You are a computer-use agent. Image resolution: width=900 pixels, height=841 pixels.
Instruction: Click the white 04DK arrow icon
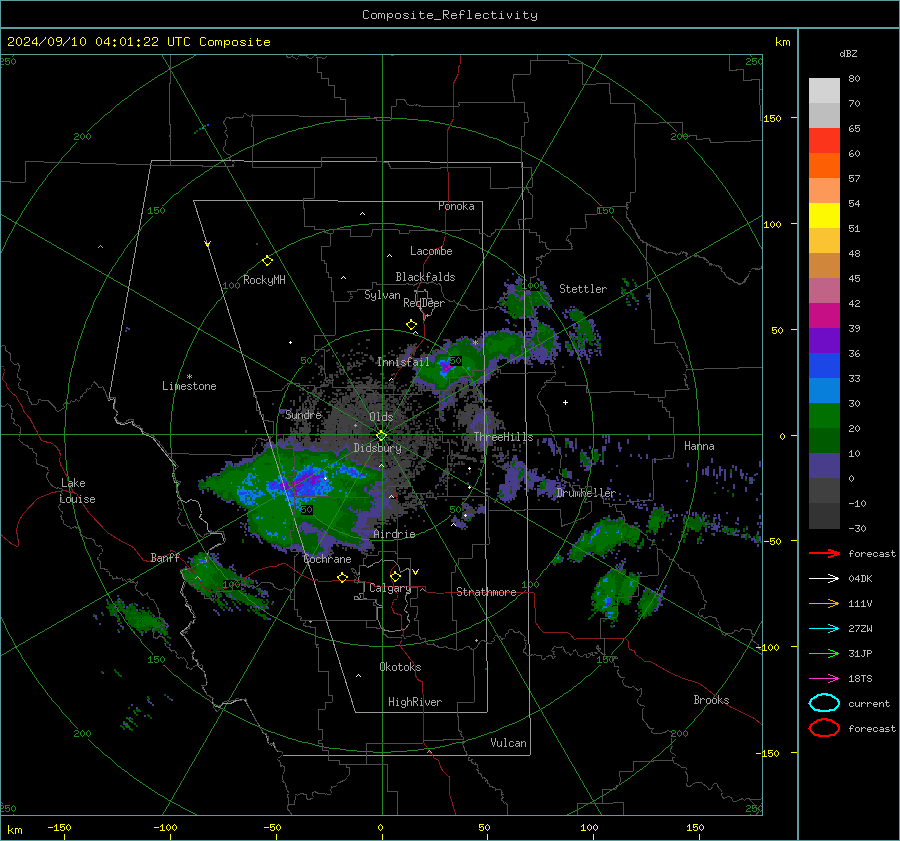824,579
